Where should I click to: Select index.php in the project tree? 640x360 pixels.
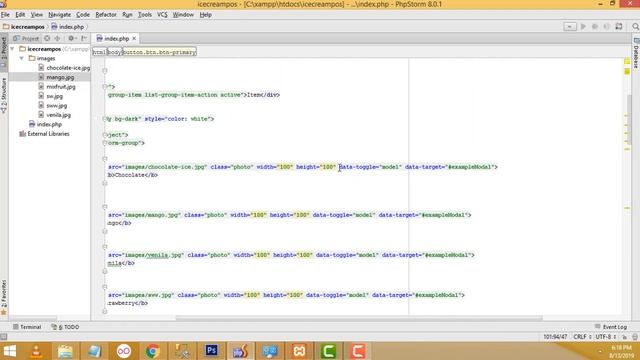pos(45,124)
